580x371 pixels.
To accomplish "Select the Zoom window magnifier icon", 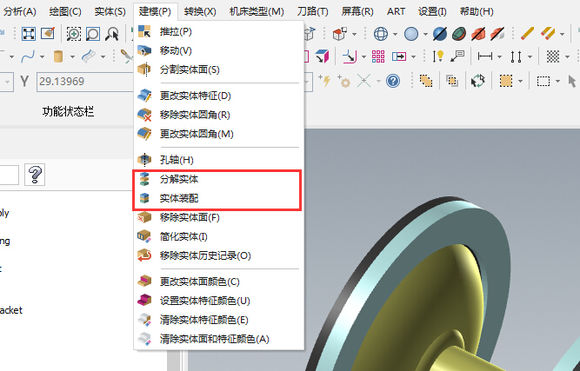I will tap(74, 34).
